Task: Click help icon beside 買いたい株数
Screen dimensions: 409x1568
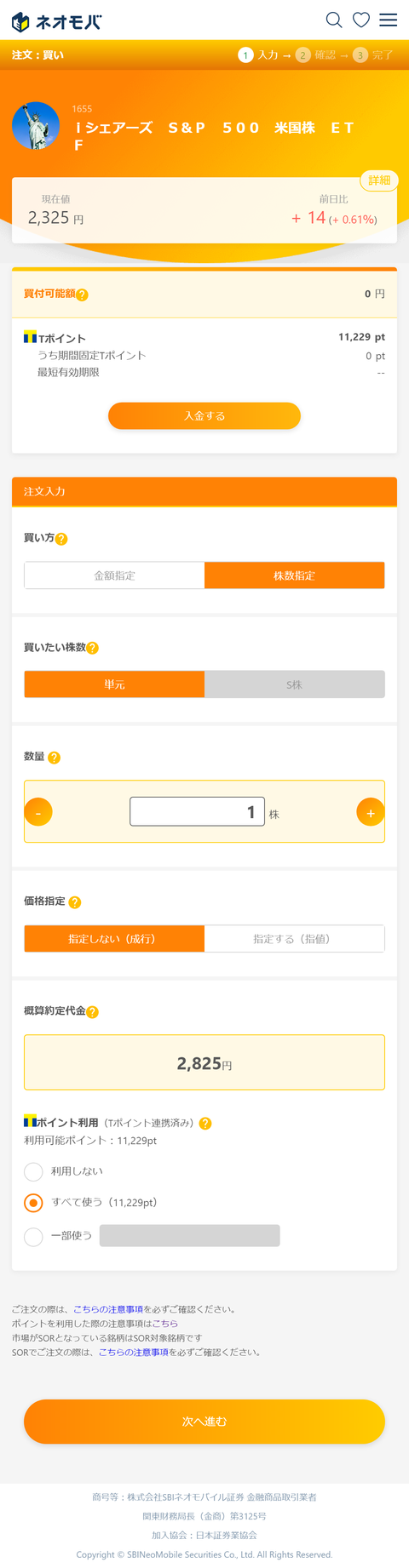Action: point(93,648)
